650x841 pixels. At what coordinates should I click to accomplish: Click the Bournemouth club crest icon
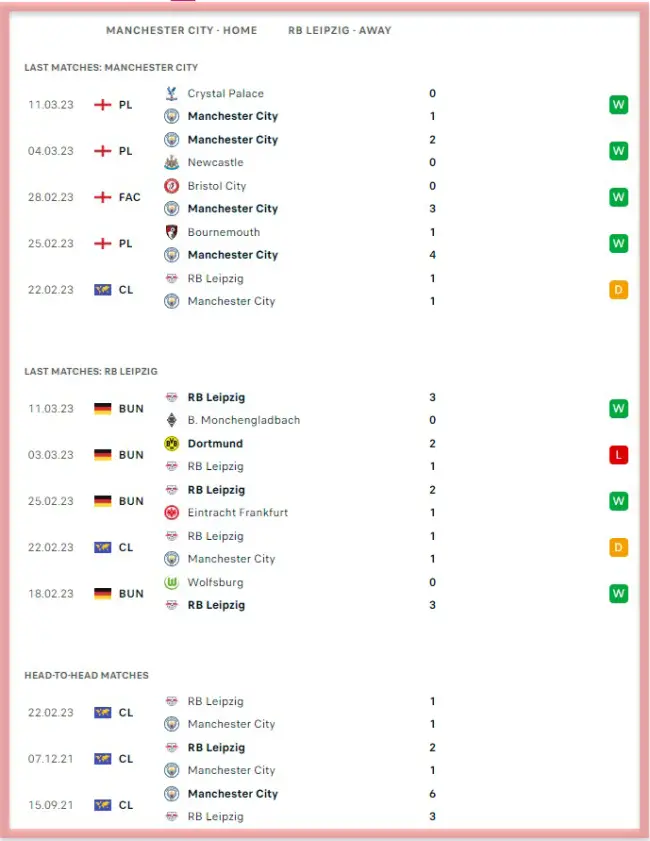[x=171, y=232]
